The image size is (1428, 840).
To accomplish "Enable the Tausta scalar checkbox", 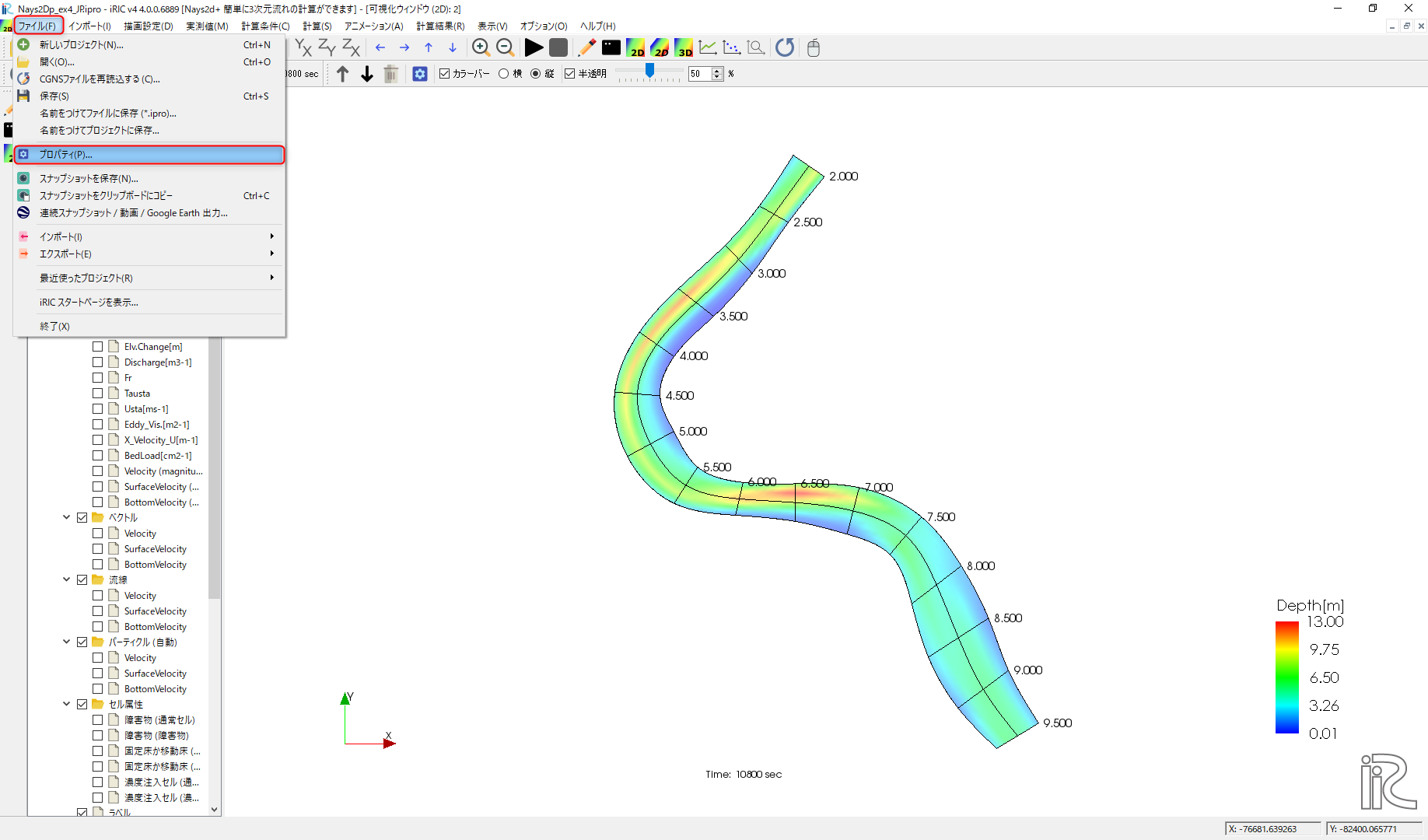I will tap(97, 394).
